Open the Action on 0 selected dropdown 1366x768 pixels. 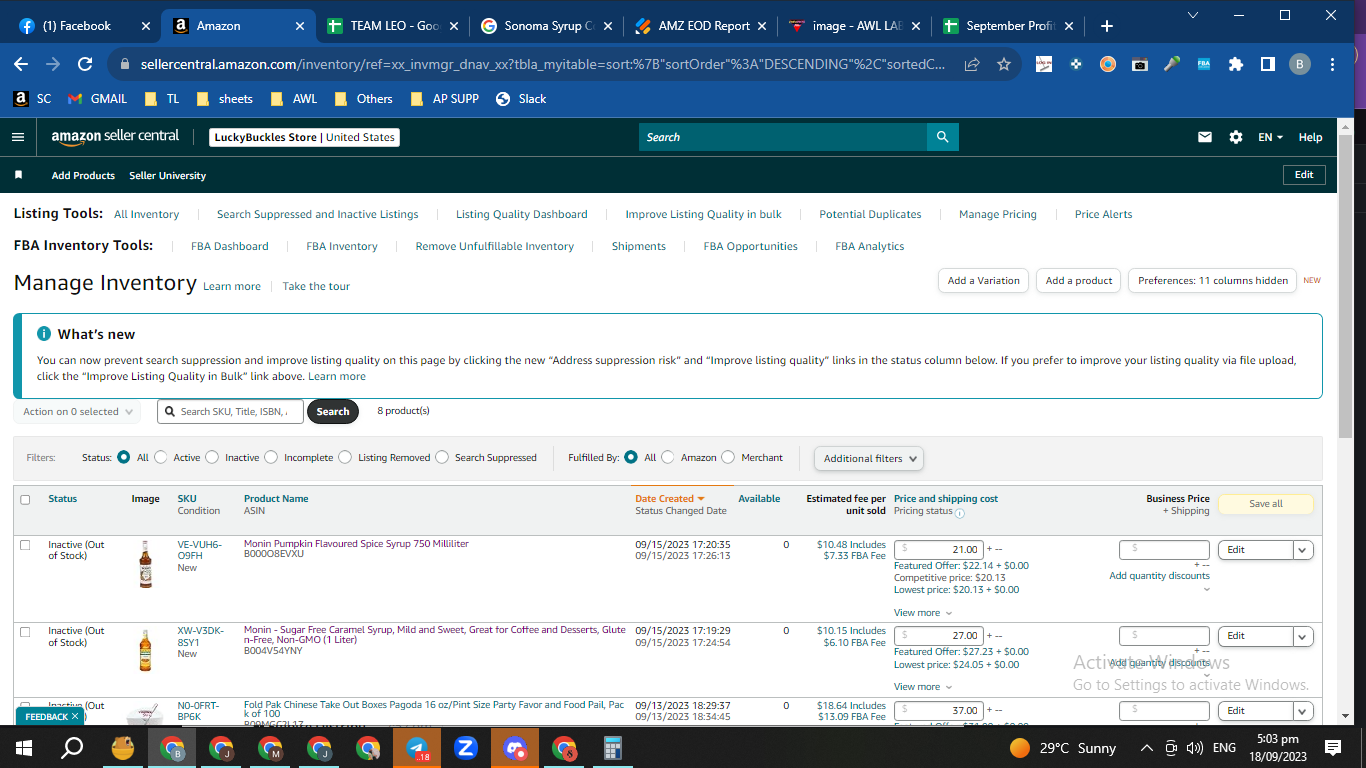point(77,411)
